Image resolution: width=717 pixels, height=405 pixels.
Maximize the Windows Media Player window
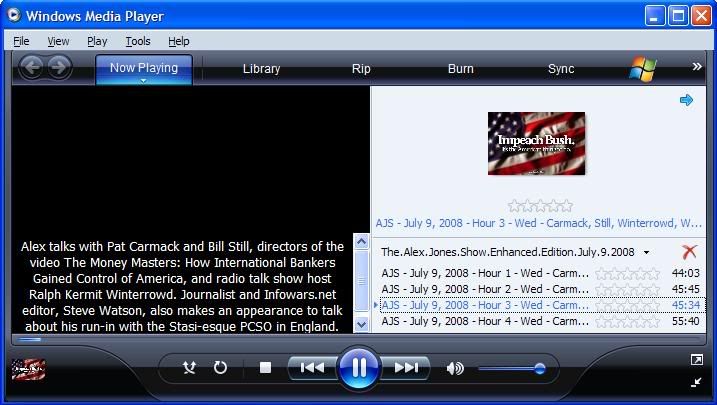point(678,16)
